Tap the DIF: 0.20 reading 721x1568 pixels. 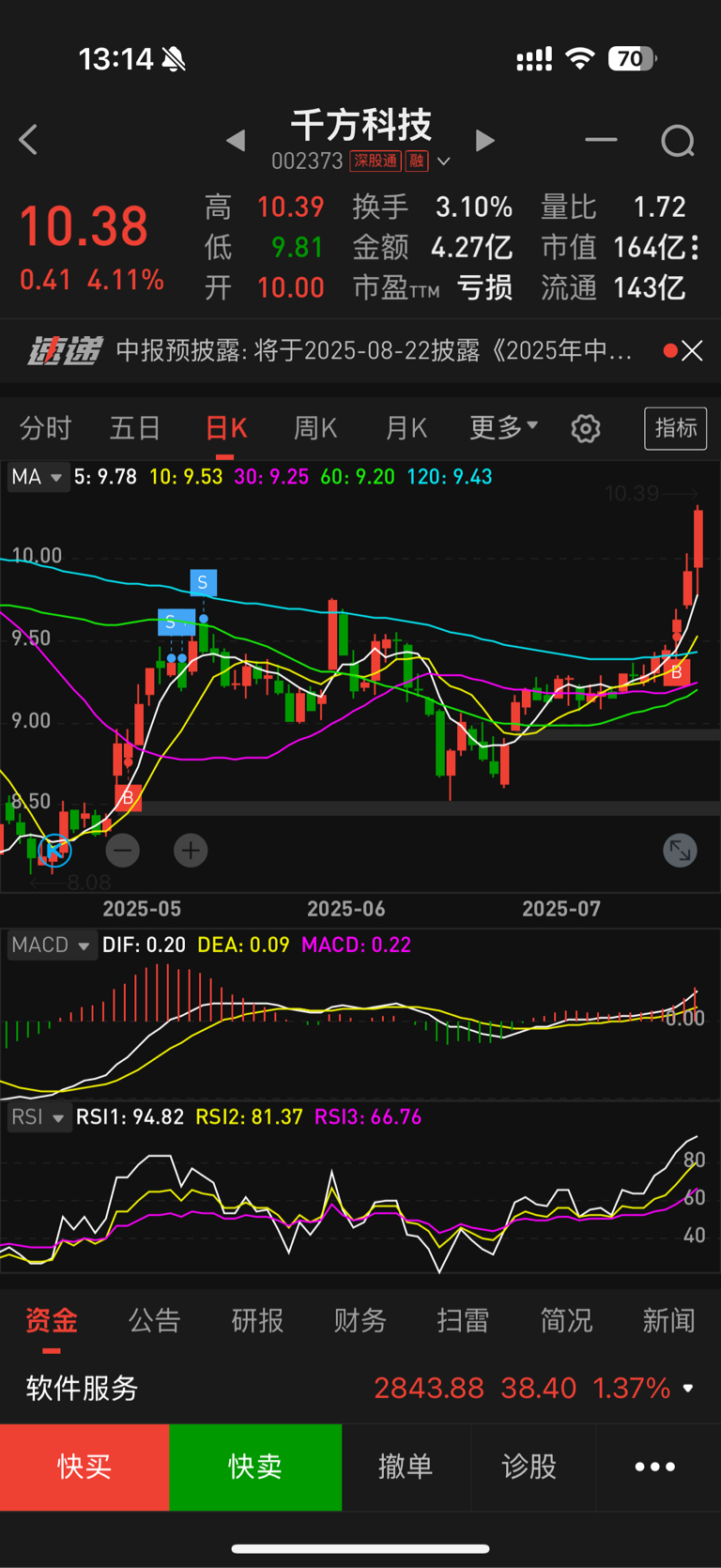click(x=144, y=945)
